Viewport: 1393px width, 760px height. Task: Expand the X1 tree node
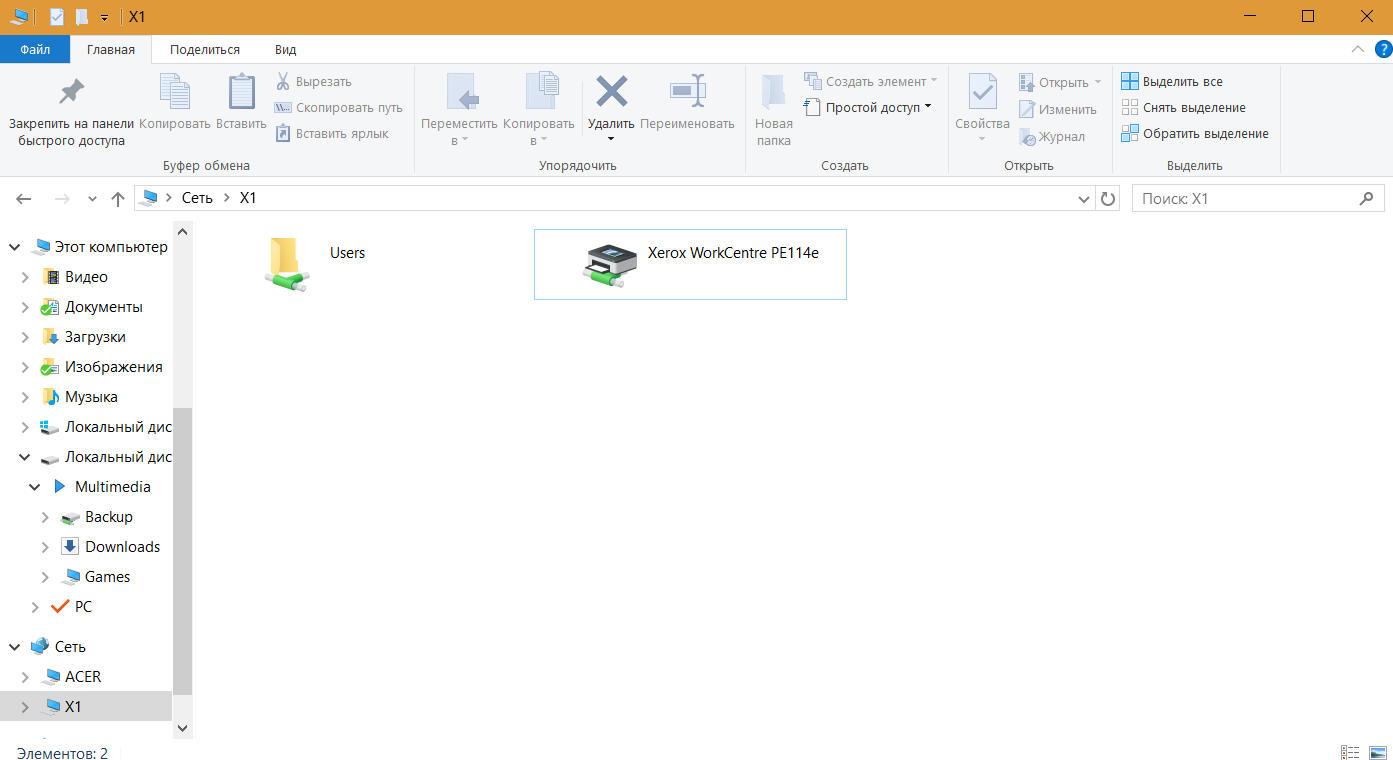click(25, 707)
